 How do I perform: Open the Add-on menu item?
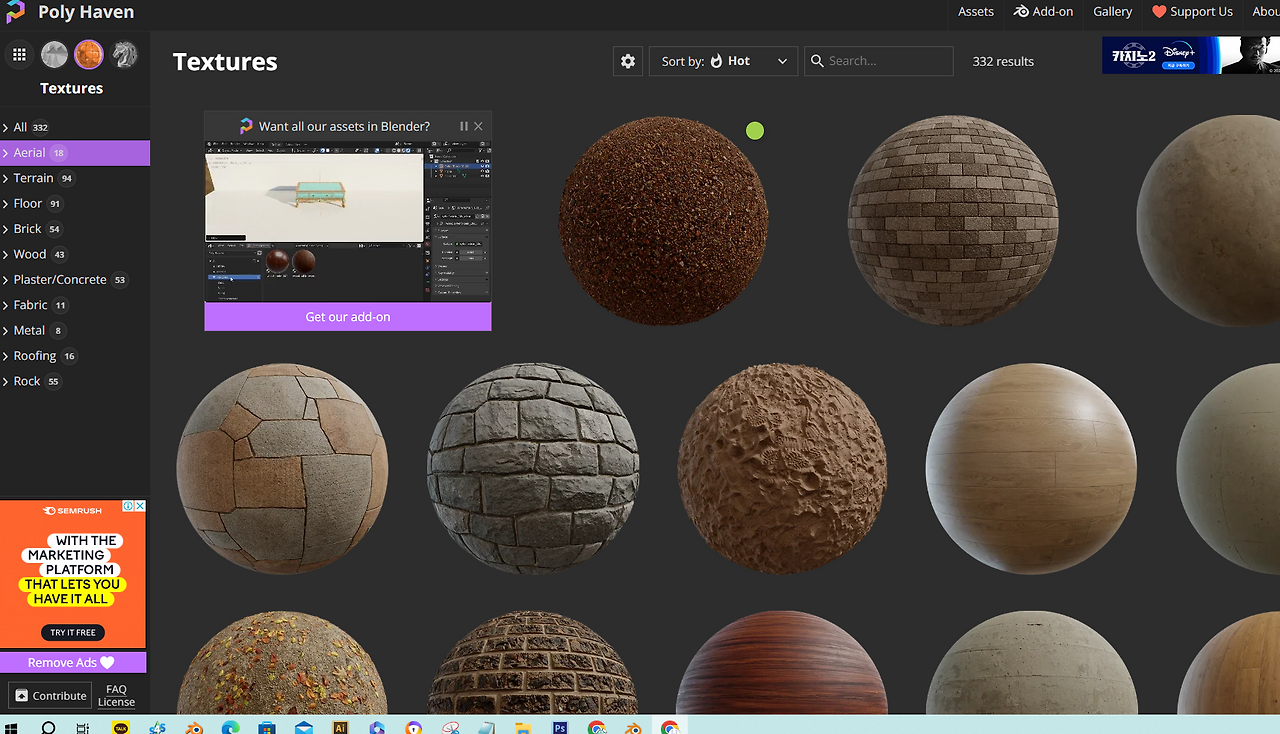tap(1043, 12)
